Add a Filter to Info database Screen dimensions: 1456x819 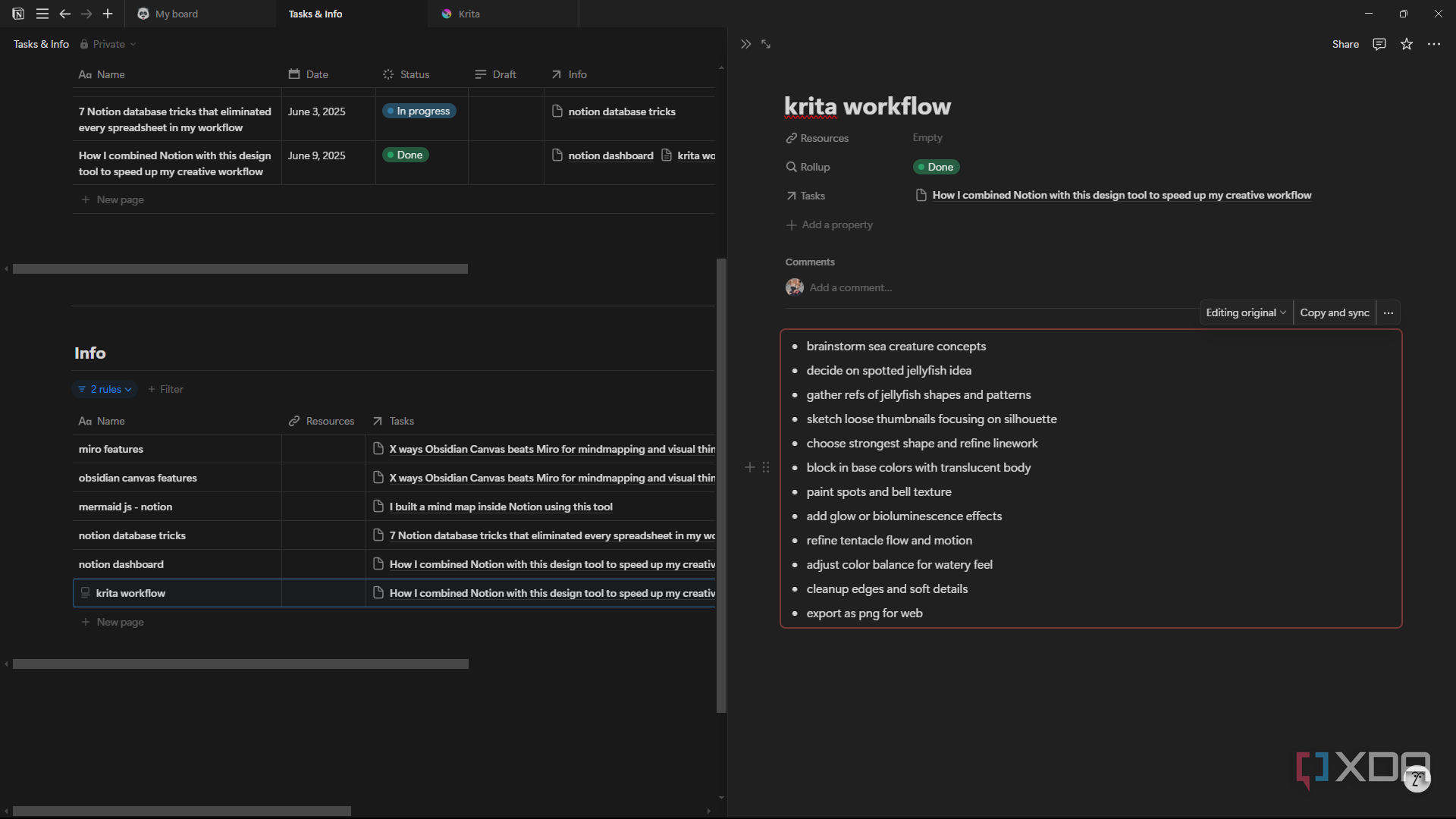click(165, 389)
